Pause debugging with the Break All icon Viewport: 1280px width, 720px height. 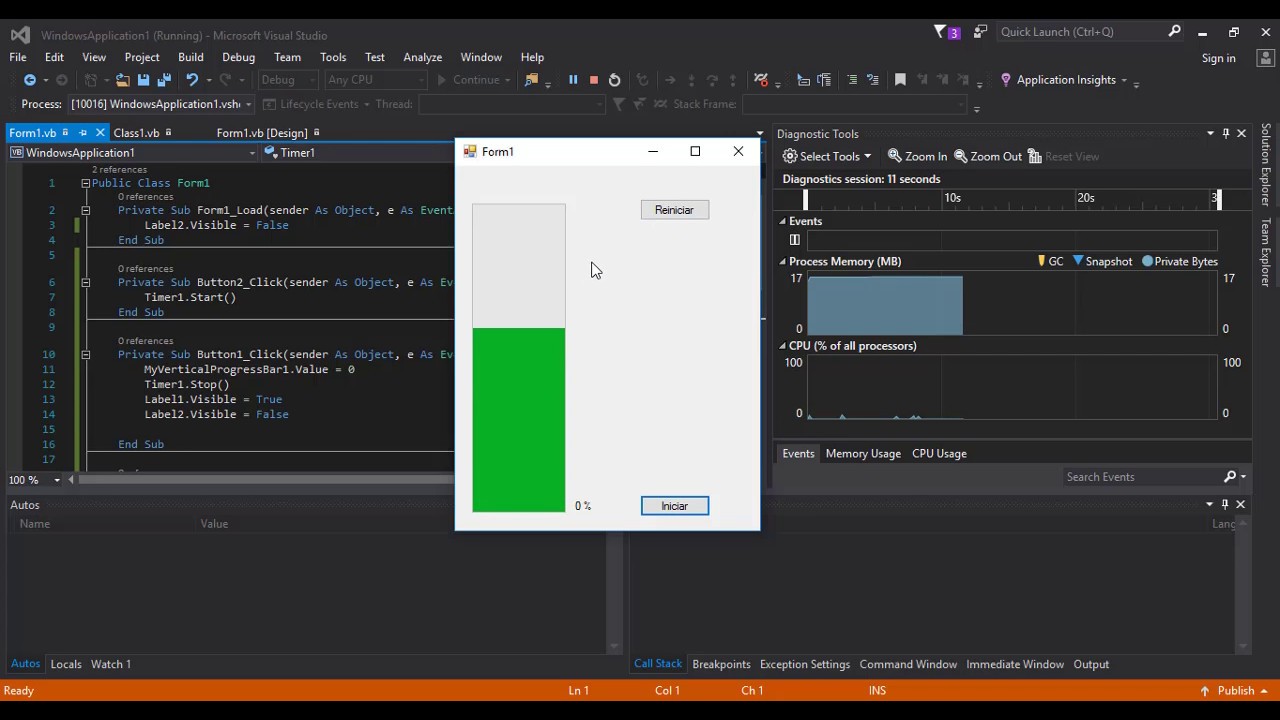pyautogui.click(x=573, y=80)
